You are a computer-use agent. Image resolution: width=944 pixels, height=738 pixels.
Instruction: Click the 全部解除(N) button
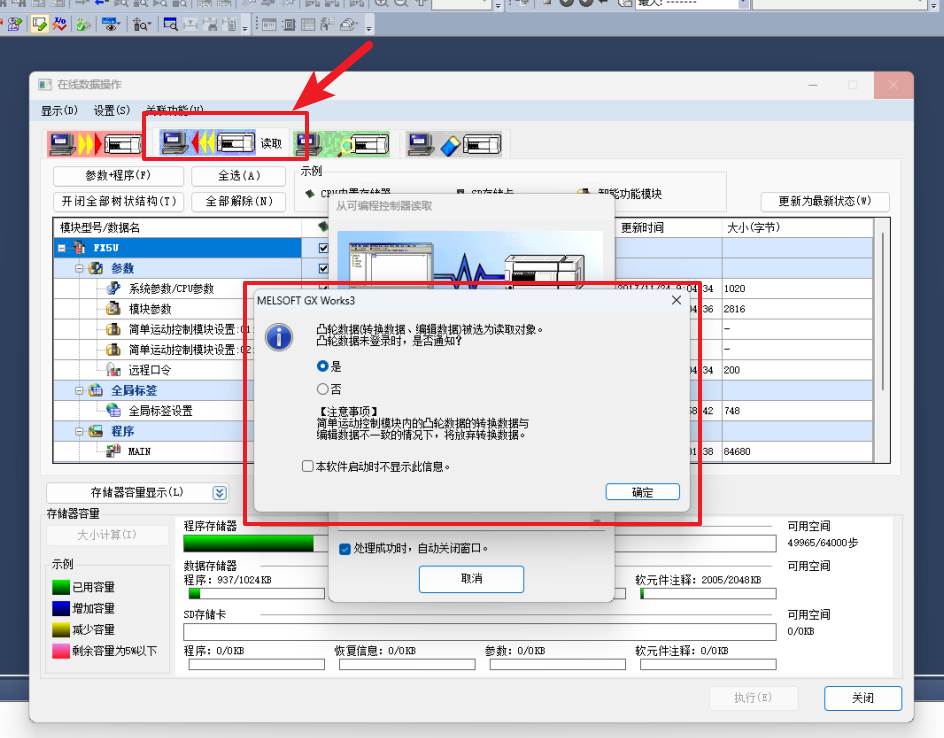coord(238,201)
